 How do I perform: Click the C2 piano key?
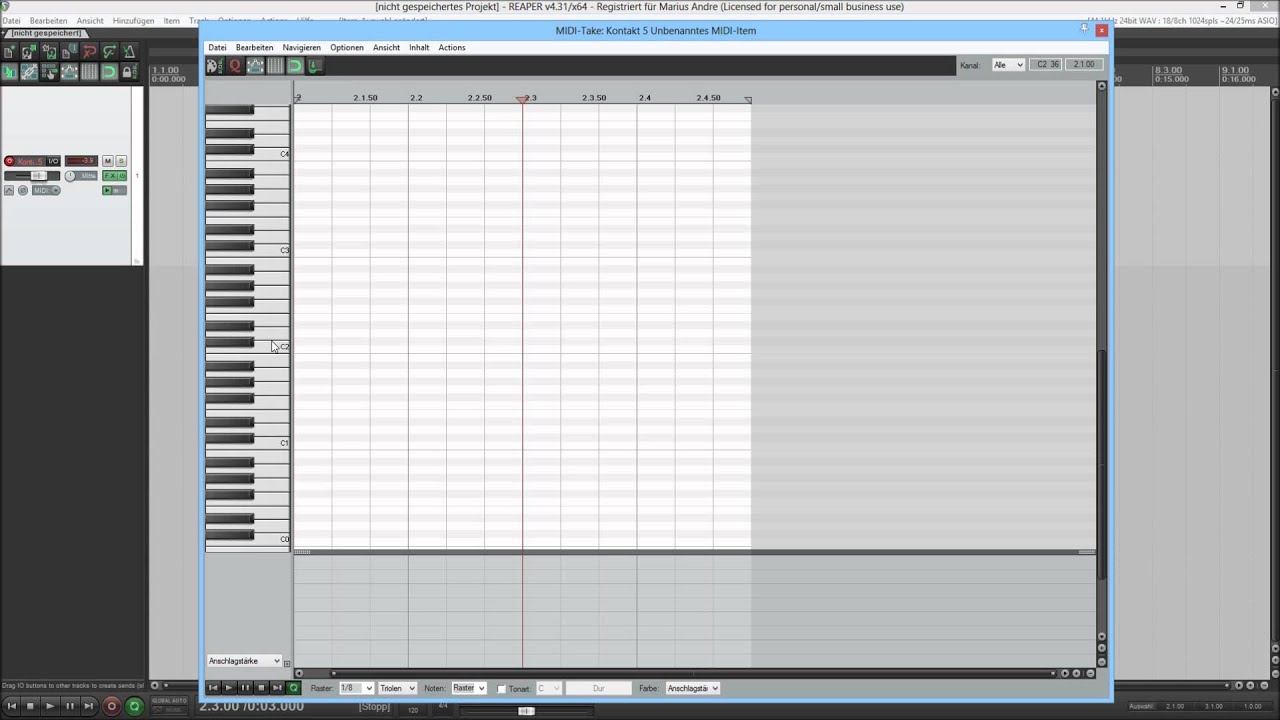coord(248,347)
